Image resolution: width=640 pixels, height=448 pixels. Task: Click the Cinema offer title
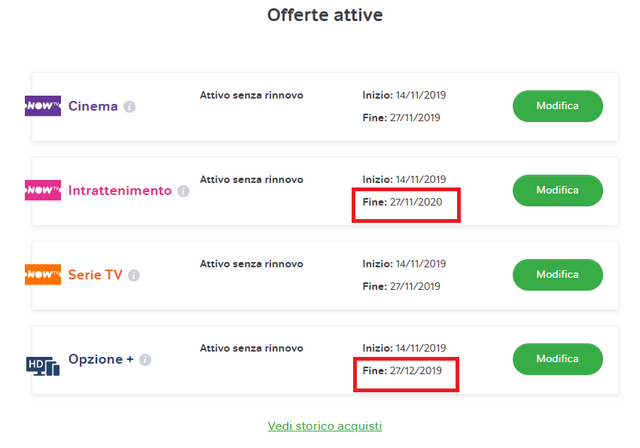(x=93, y=106)
